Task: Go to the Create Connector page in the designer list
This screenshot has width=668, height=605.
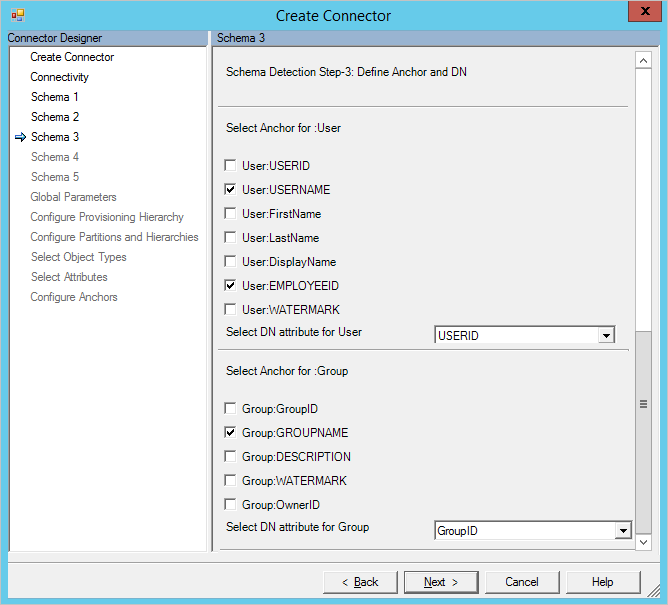Action: pos(72,57)
